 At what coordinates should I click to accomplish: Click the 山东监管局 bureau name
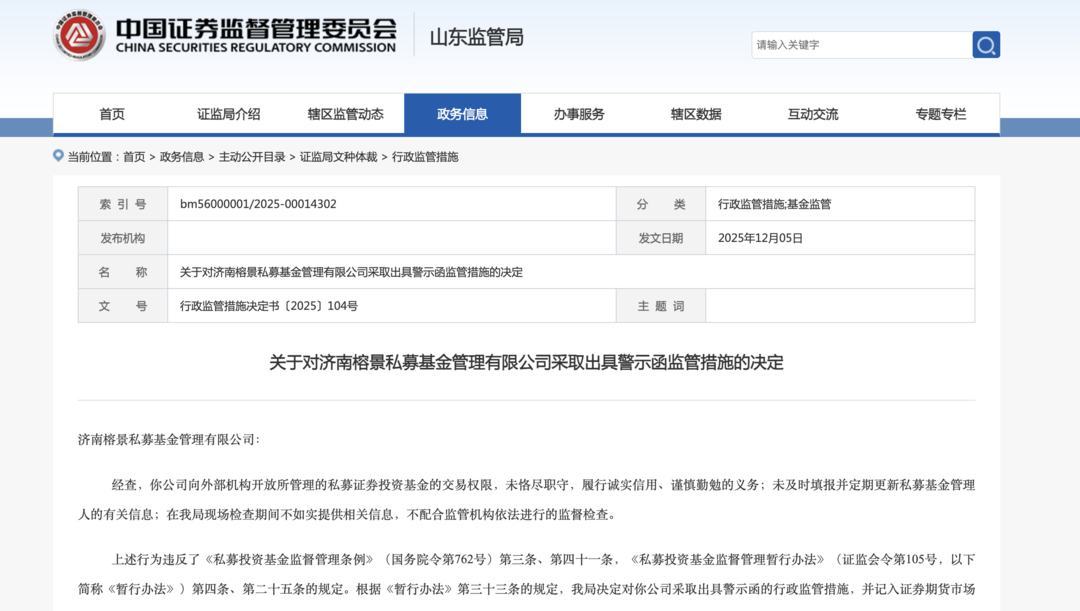point(476,38)
